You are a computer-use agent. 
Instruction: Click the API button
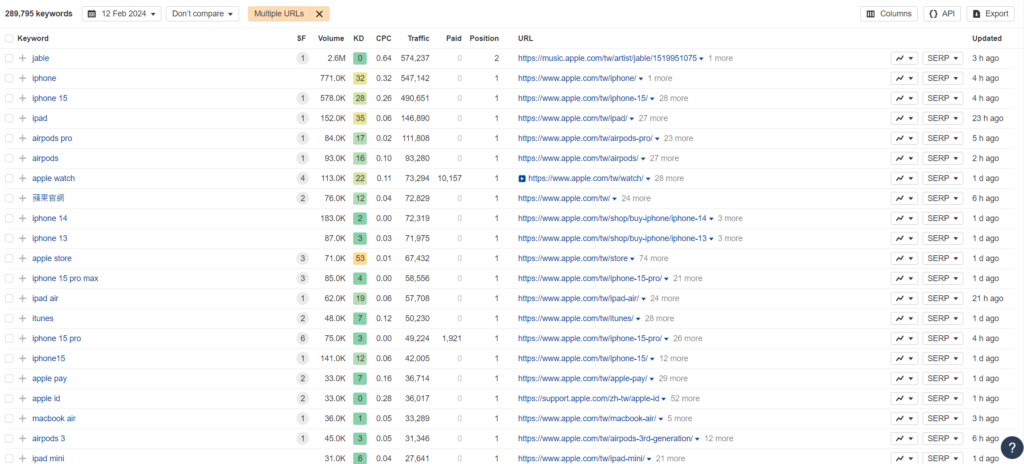click(942, 14)
